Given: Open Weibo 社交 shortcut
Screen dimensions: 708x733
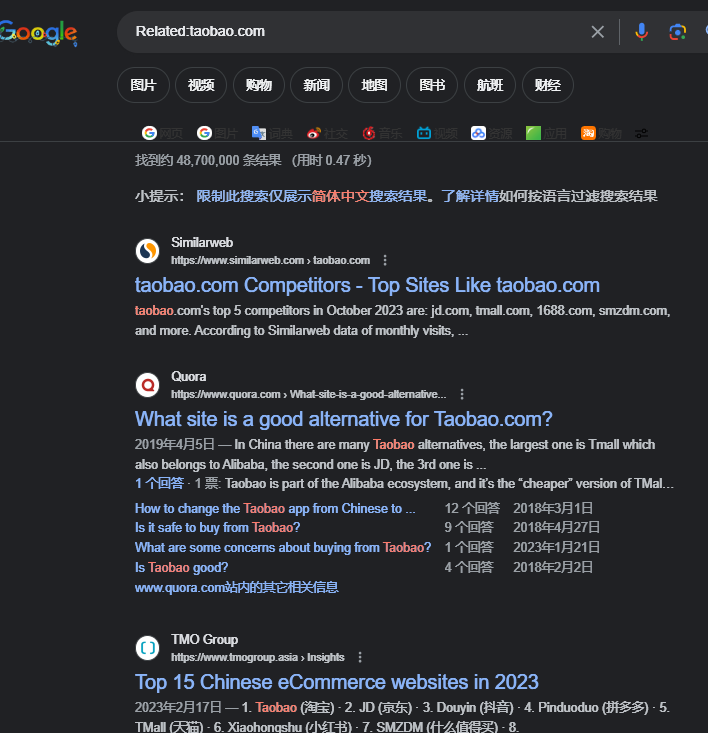Looking at the screenshot, I should (x=327, y=133).
